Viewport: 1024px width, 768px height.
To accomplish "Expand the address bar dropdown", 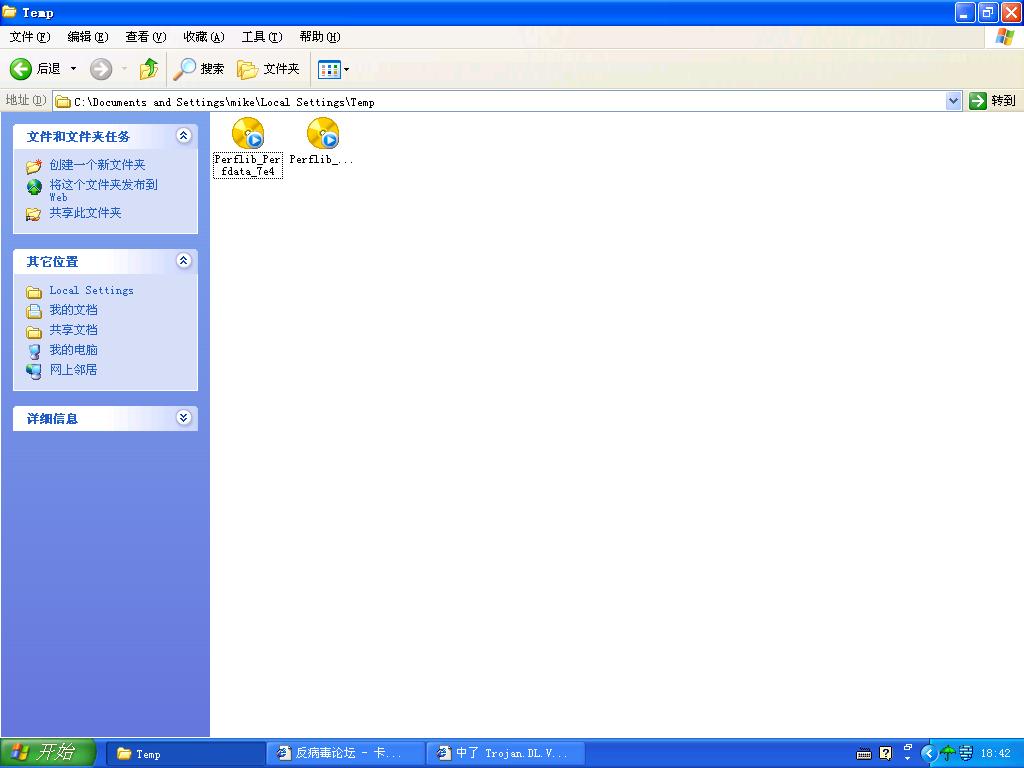I will click(x=953, y=101).
